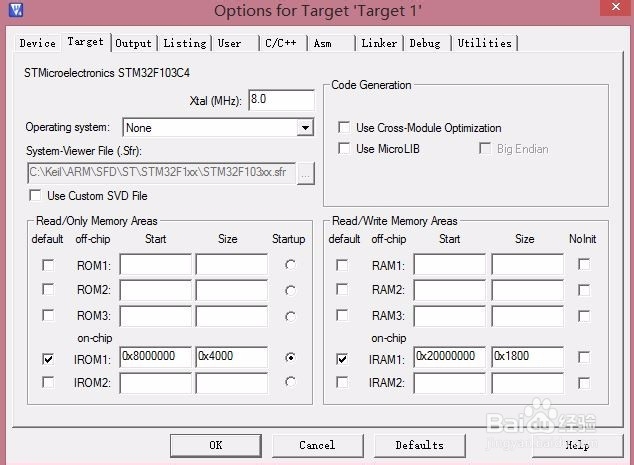
Task: Click the RAM2 Start field
Action: (x=450, y=290)
